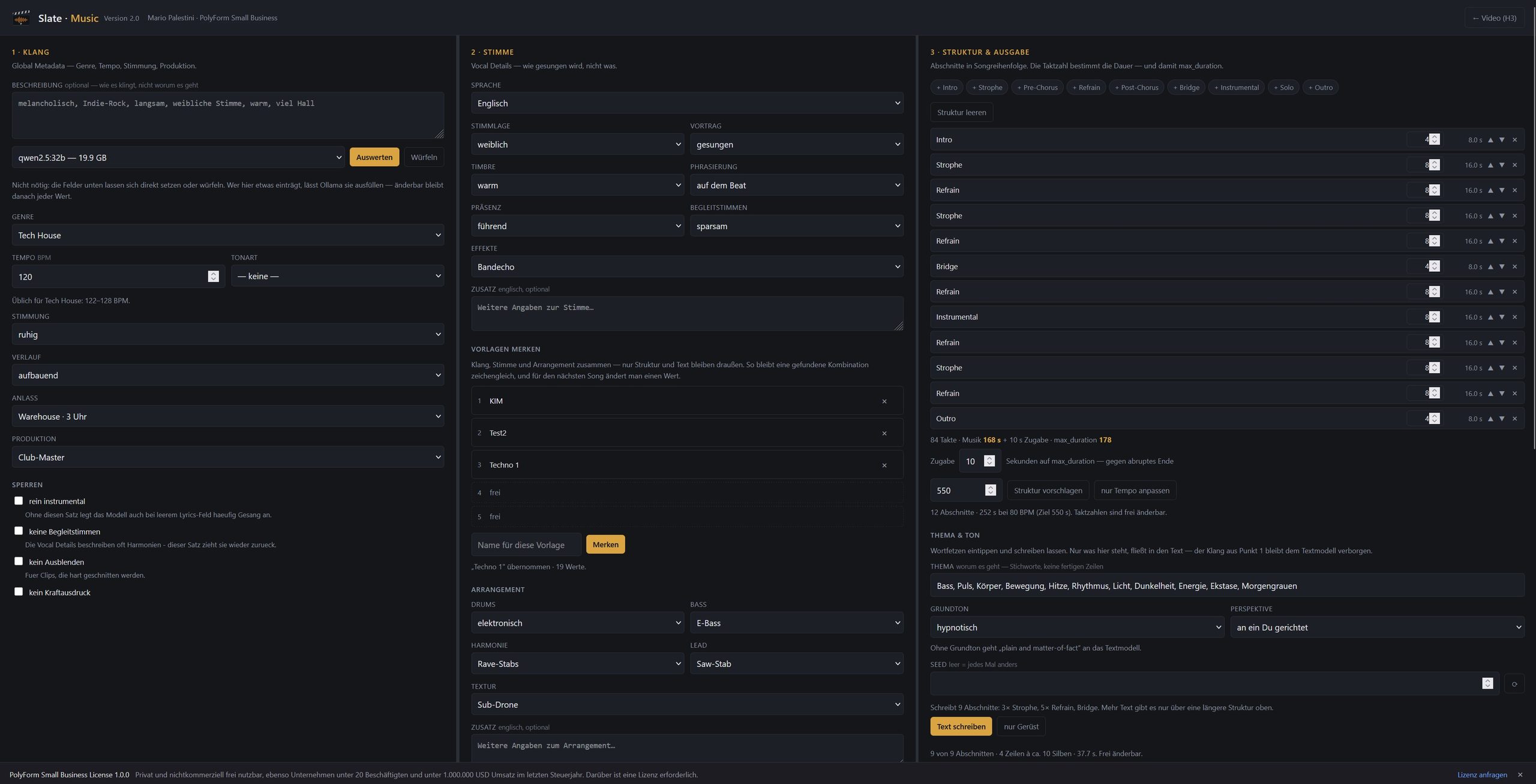
Task: Add an Outro section chip
Action: click(1321, 88)
